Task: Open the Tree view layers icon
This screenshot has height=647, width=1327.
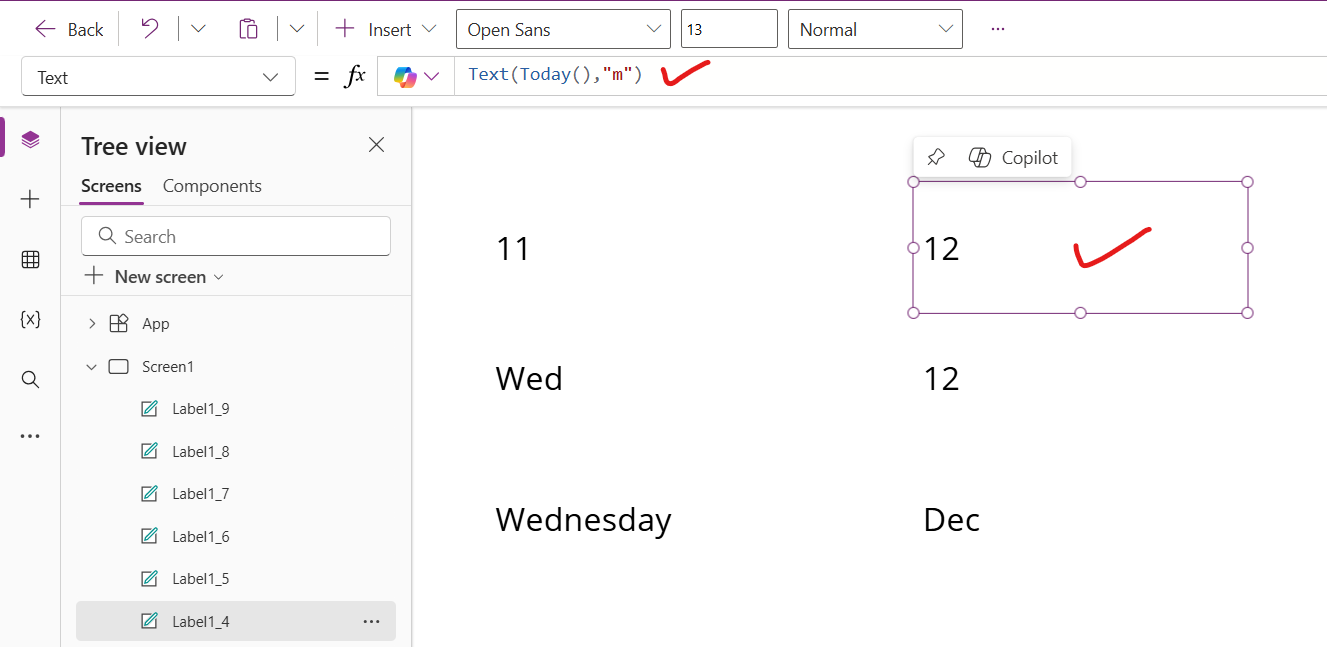Action: pyautogui.click(x=30, y=140)
